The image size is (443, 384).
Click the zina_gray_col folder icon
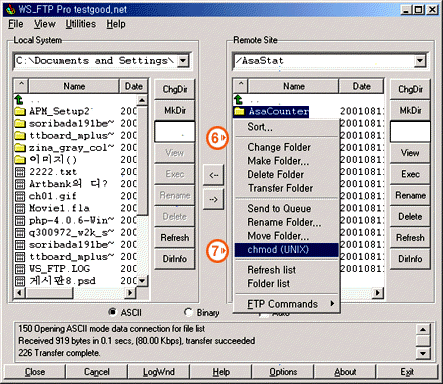point(20,147)
